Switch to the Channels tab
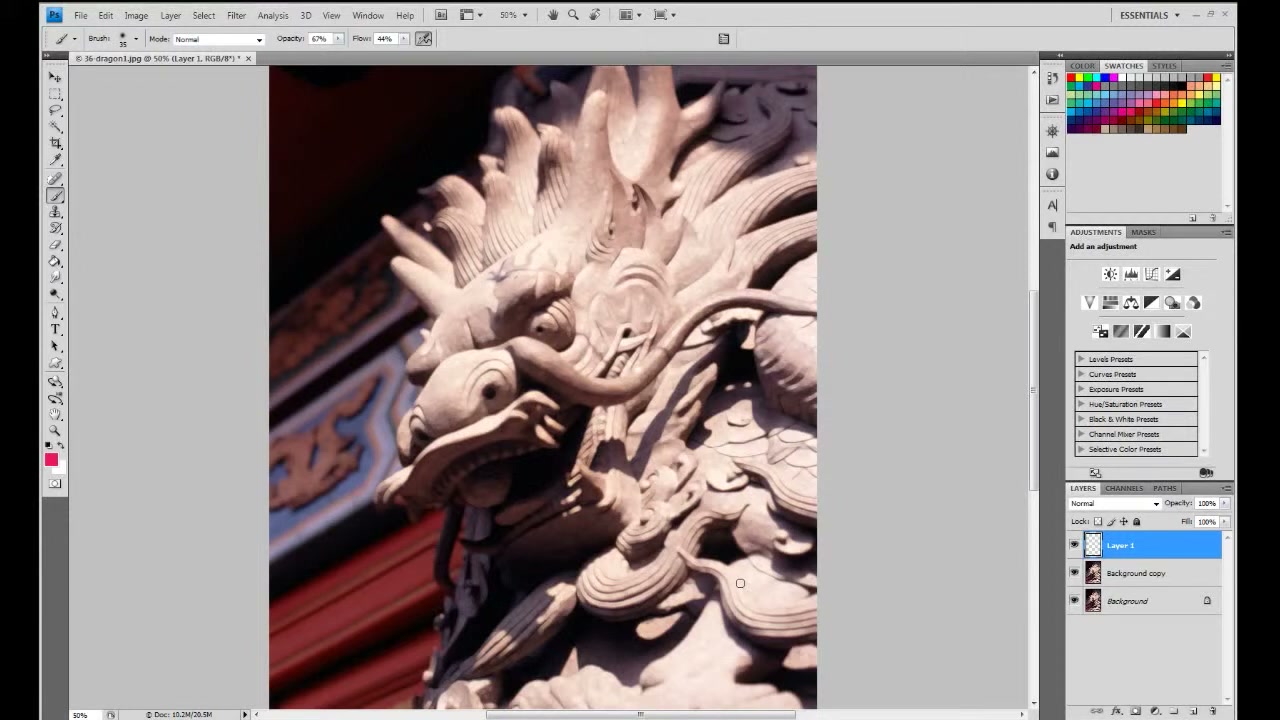Viewport: 1280px width, 720px height. click(x=1124, y=488)
